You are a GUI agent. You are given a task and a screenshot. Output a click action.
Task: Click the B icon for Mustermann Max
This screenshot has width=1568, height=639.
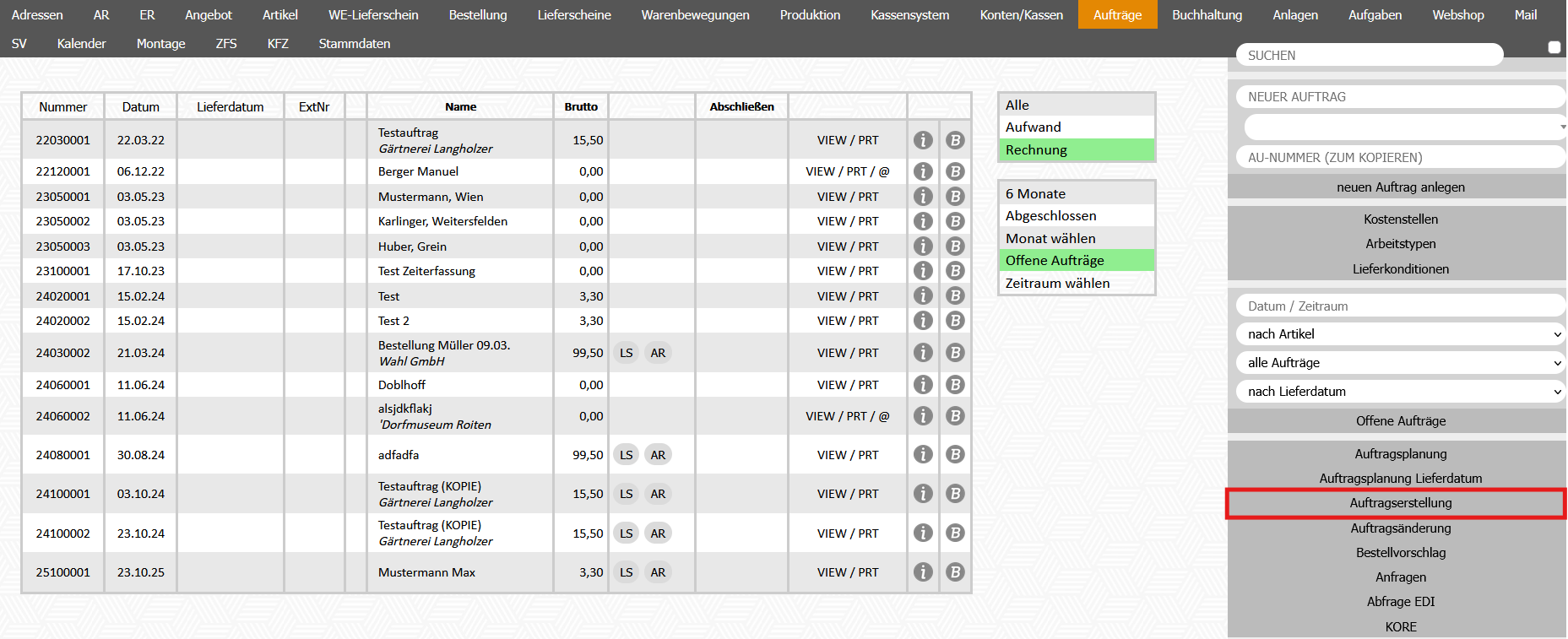[955, 572]
